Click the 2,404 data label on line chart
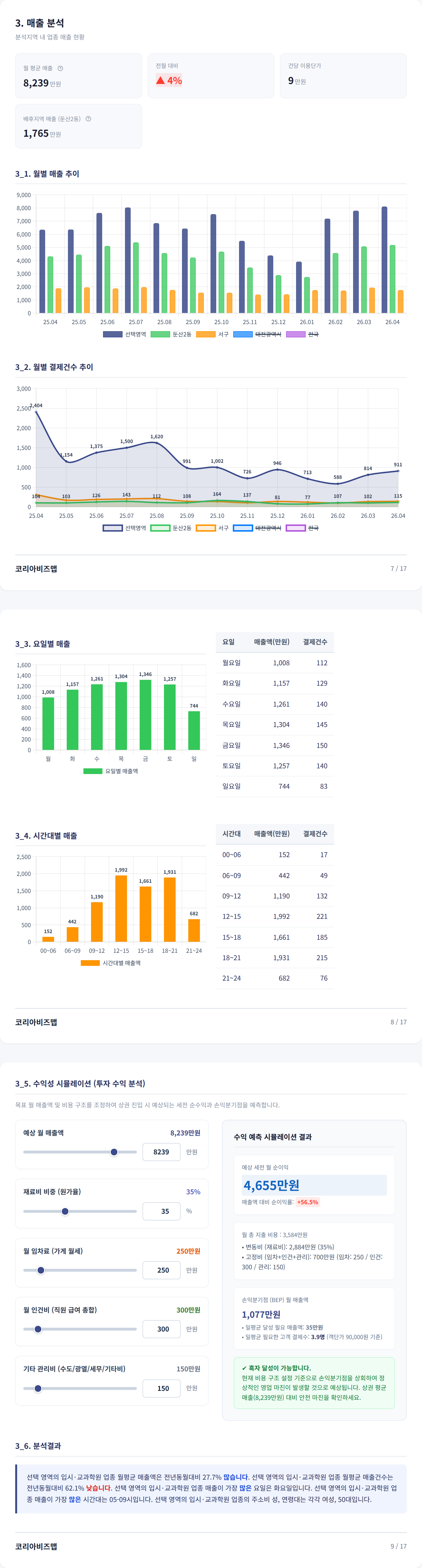The image size is (422, 1568). (36, 405)
